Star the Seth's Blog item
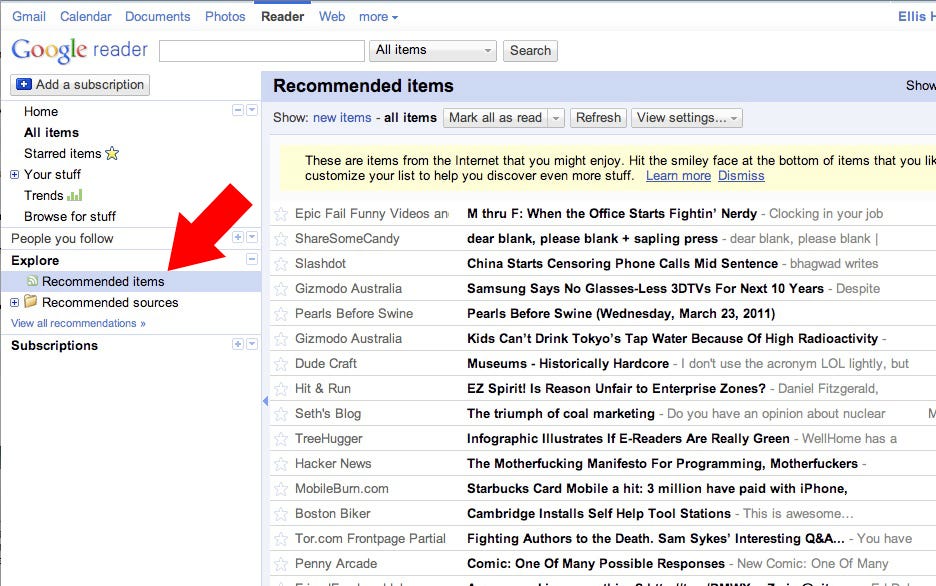The height and width of the screenshot is (586, 936). click(x=281, y=415)
